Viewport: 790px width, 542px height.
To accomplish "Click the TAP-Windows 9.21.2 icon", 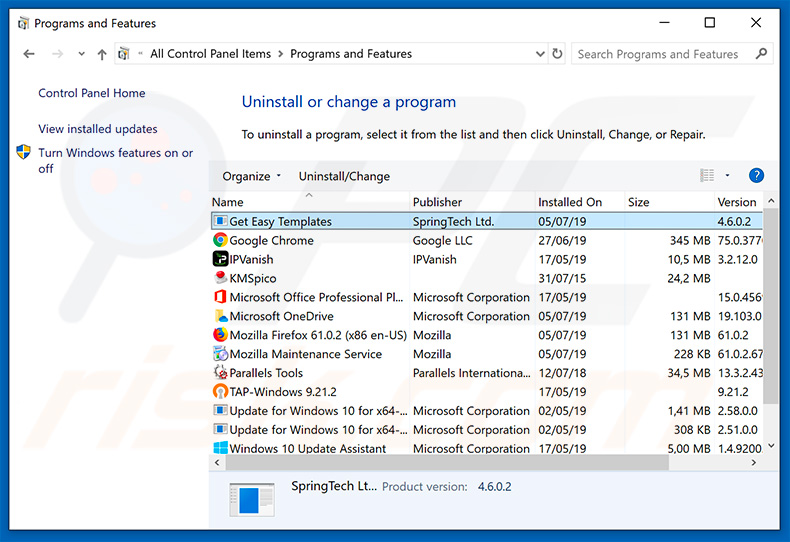I will (x=220, y=391).
